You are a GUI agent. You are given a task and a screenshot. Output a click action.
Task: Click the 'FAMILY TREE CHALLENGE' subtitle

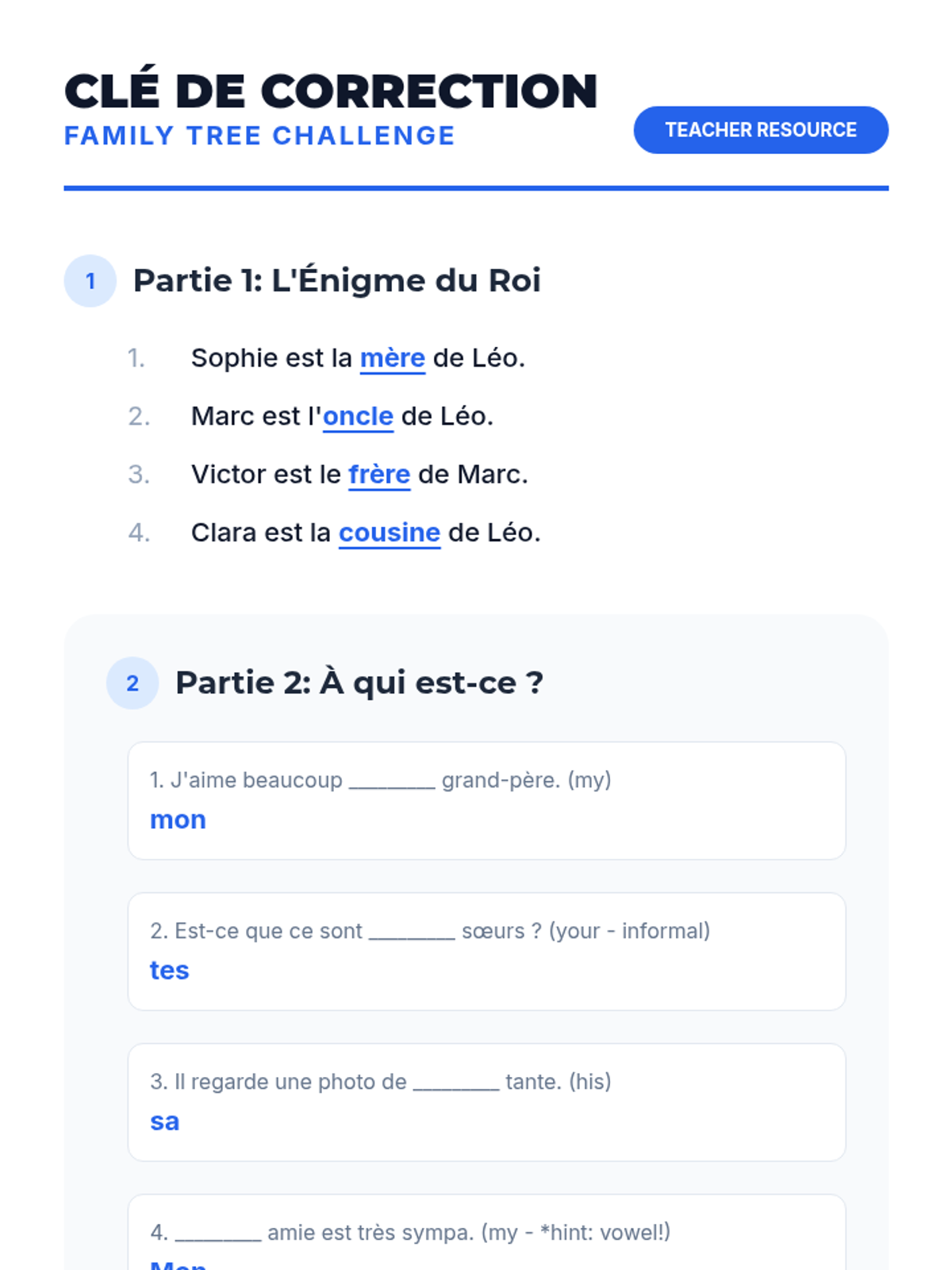click(x=259, y=136)
